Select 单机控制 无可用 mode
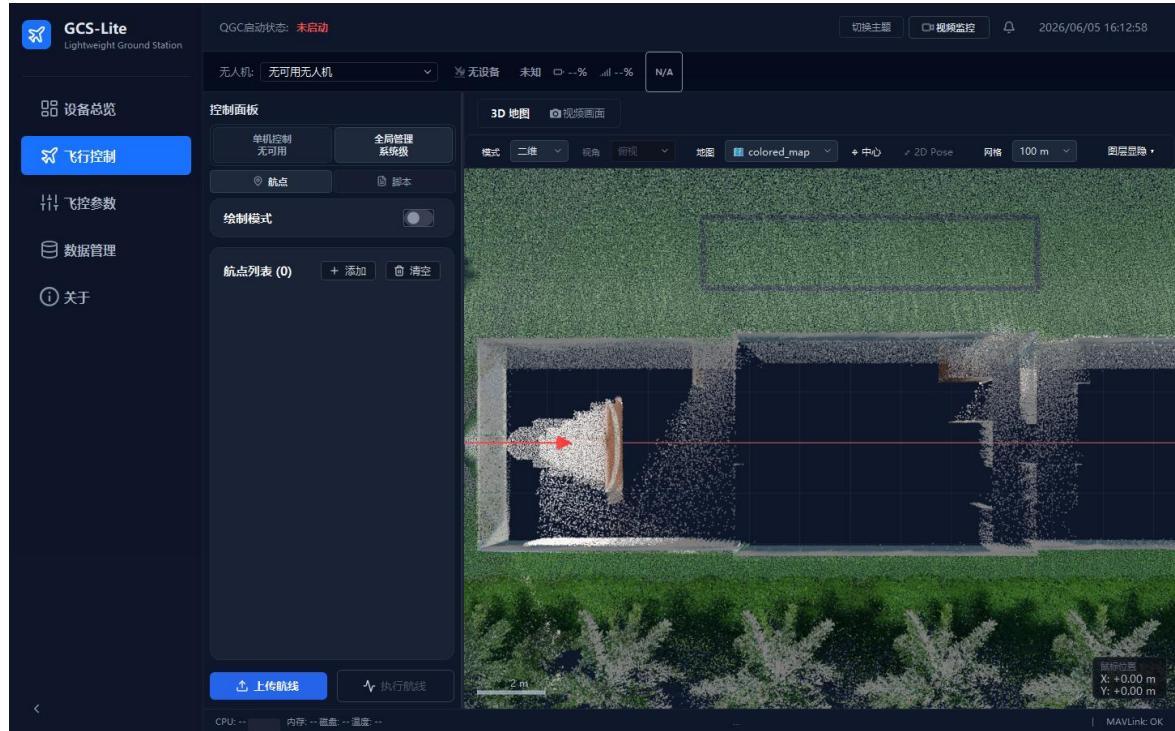This screenshot has height=731, width=1175. (x=272, y=145)
